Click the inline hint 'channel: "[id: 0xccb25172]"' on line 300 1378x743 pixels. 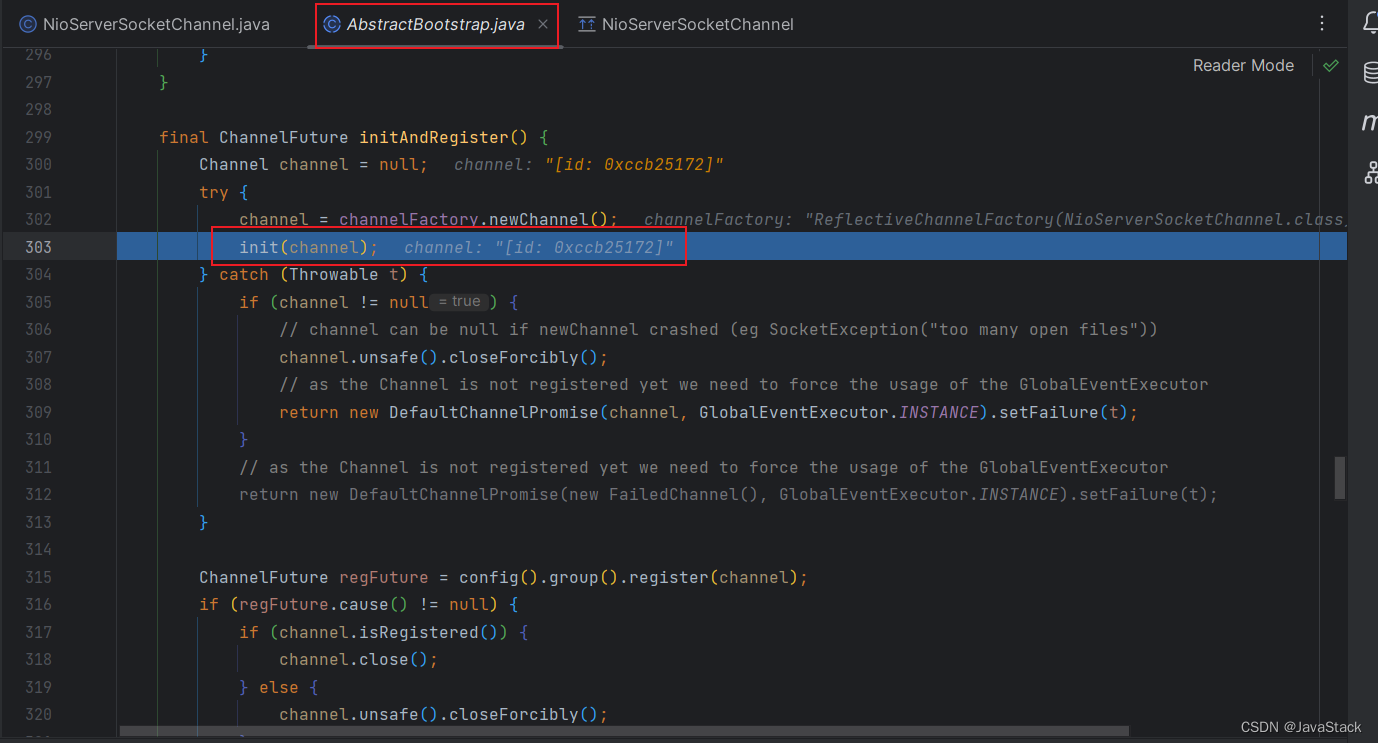click(x=588, y=164)
